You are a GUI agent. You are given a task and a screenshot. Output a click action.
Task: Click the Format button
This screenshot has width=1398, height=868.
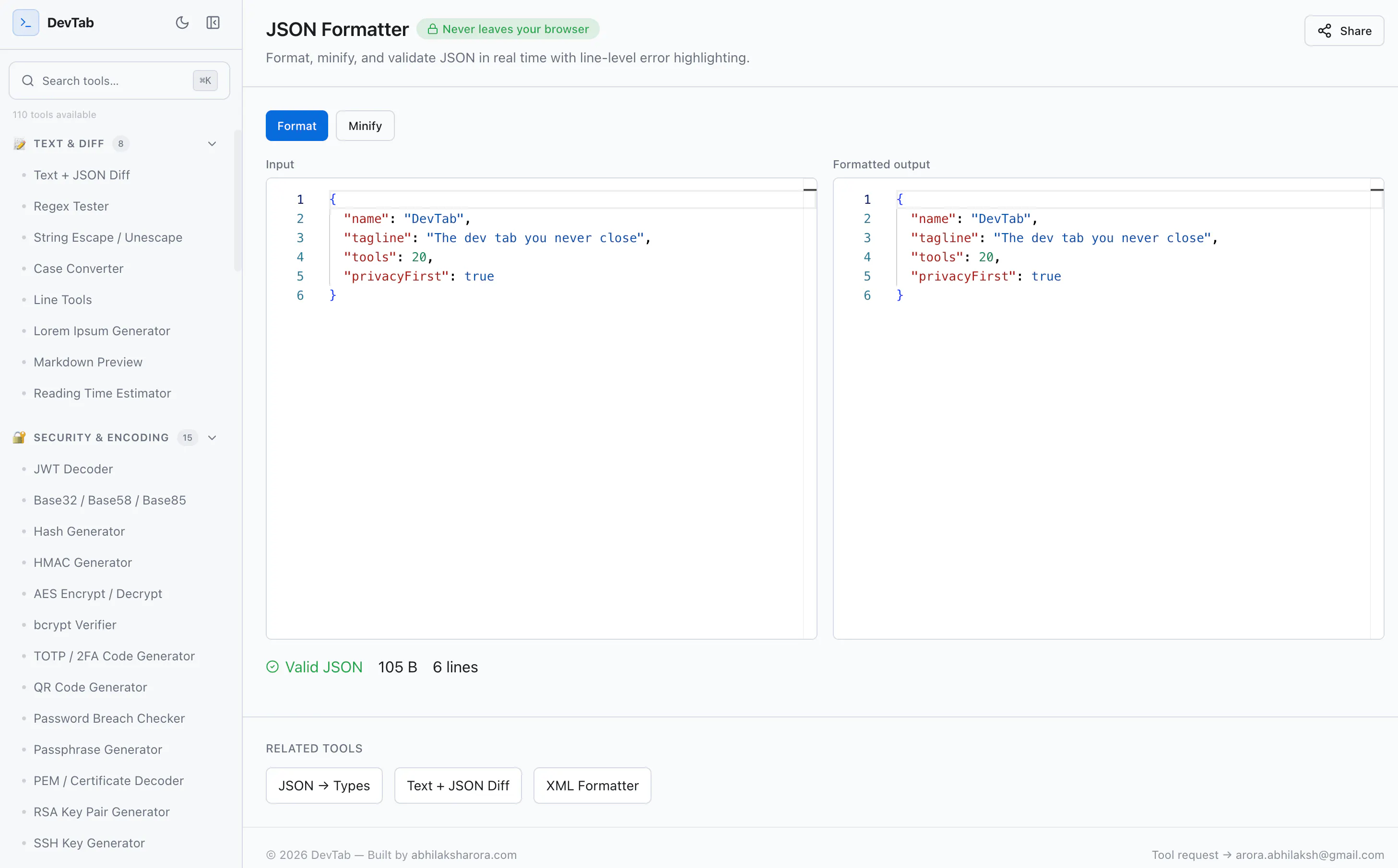click(x=297, y=126)
